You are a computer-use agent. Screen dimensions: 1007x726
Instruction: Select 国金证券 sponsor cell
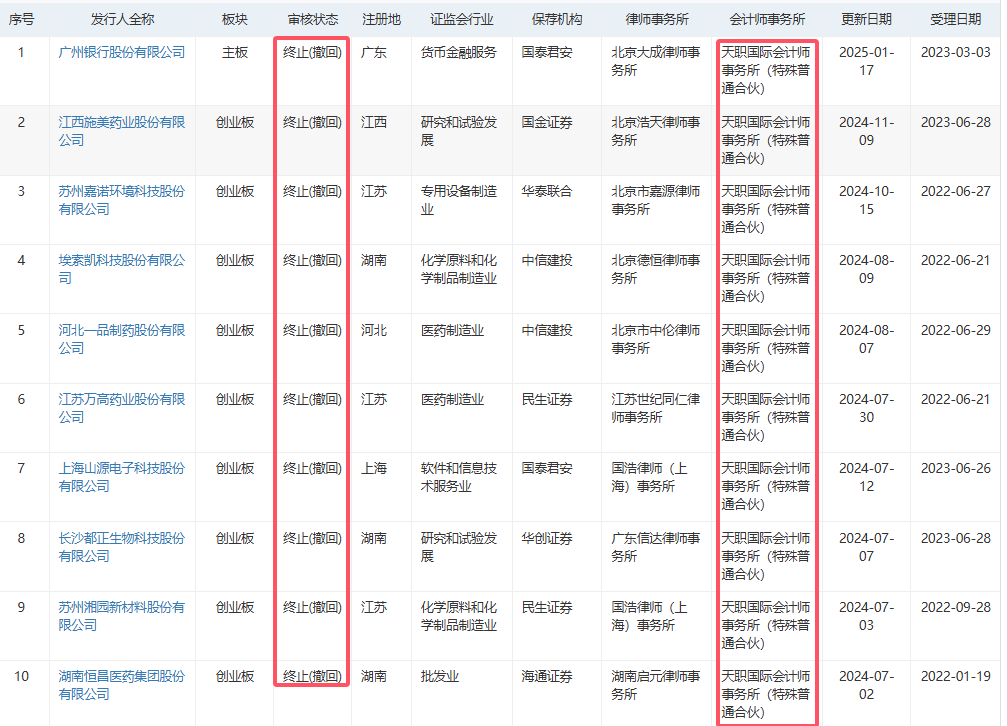[547, 122]
